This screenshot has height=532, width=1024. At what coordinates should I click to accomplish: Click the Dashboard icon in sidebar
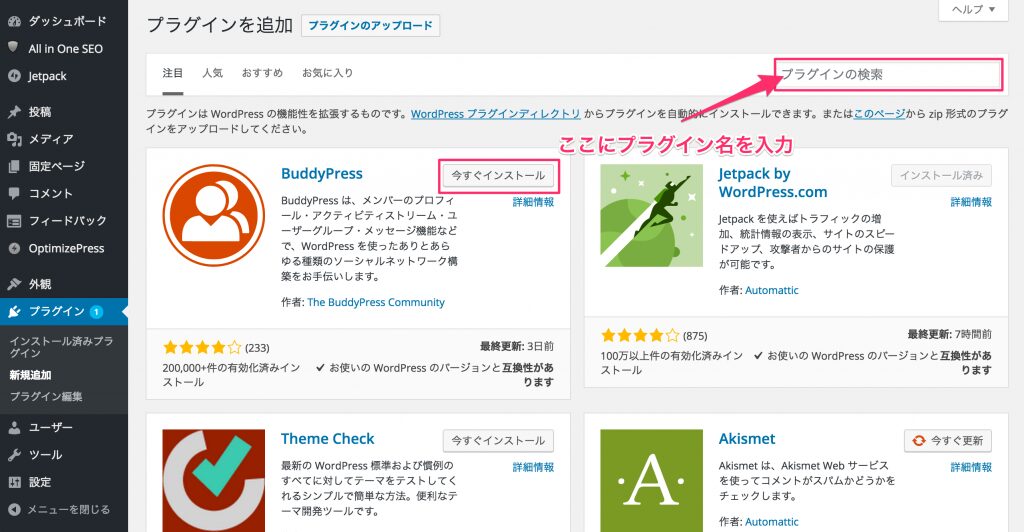[14, 21]
